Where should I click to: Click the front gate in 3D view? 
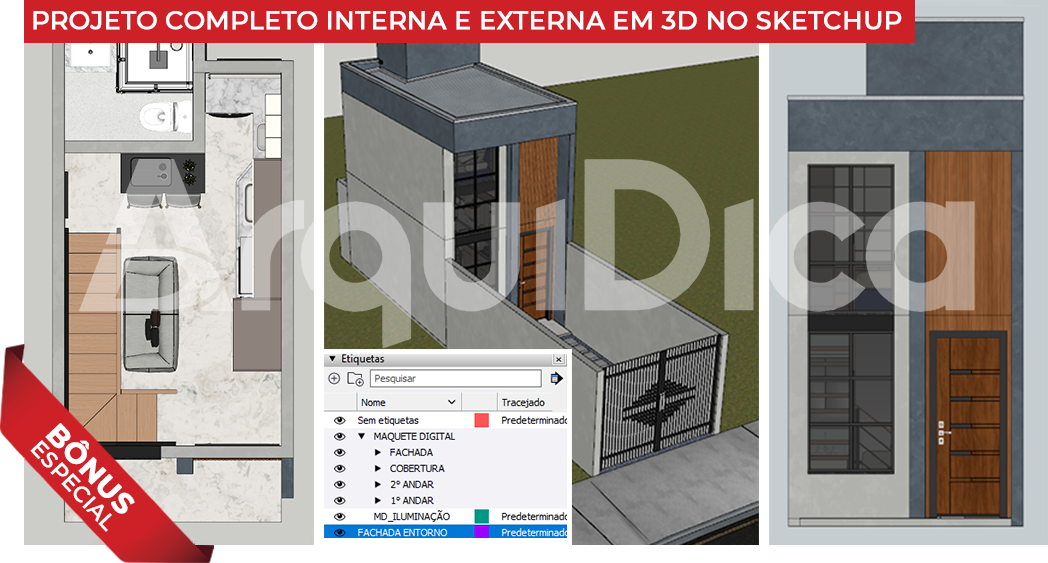pos(662,405)
